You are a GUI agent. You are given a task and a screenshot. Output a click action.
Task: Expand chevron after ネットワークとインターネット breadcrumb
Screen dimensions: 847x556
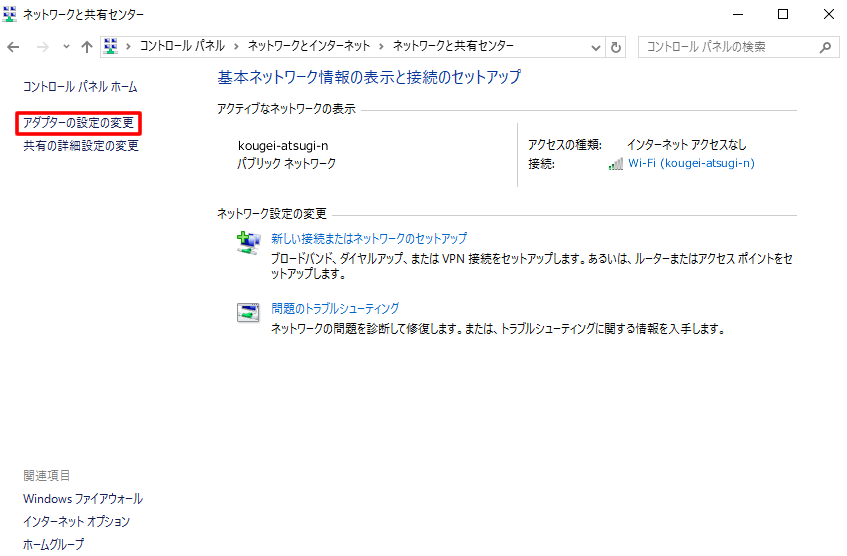coord(381,46)
